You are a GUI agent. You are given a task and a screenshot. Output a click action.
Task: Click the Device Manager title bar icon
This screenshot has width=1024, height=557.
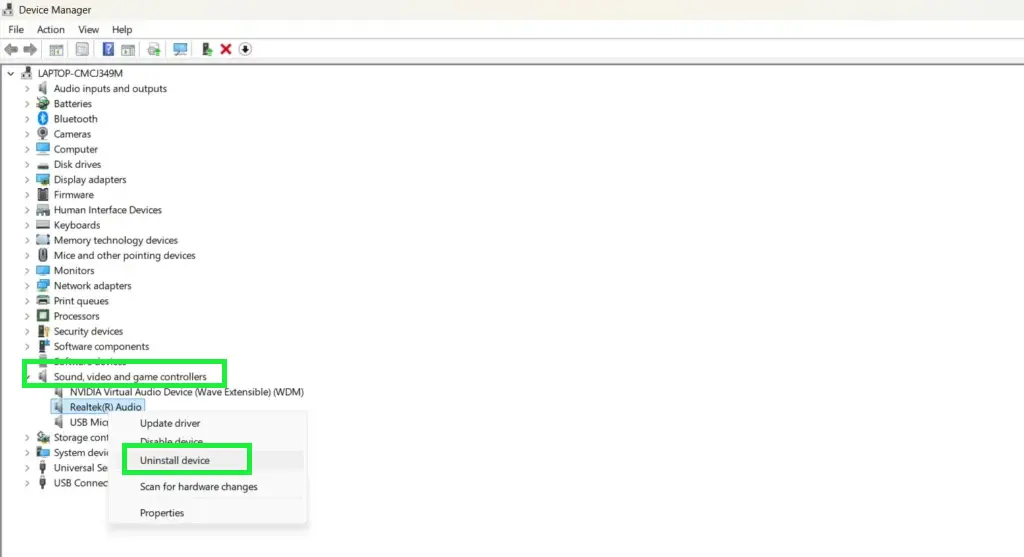(x=8, y=9)
